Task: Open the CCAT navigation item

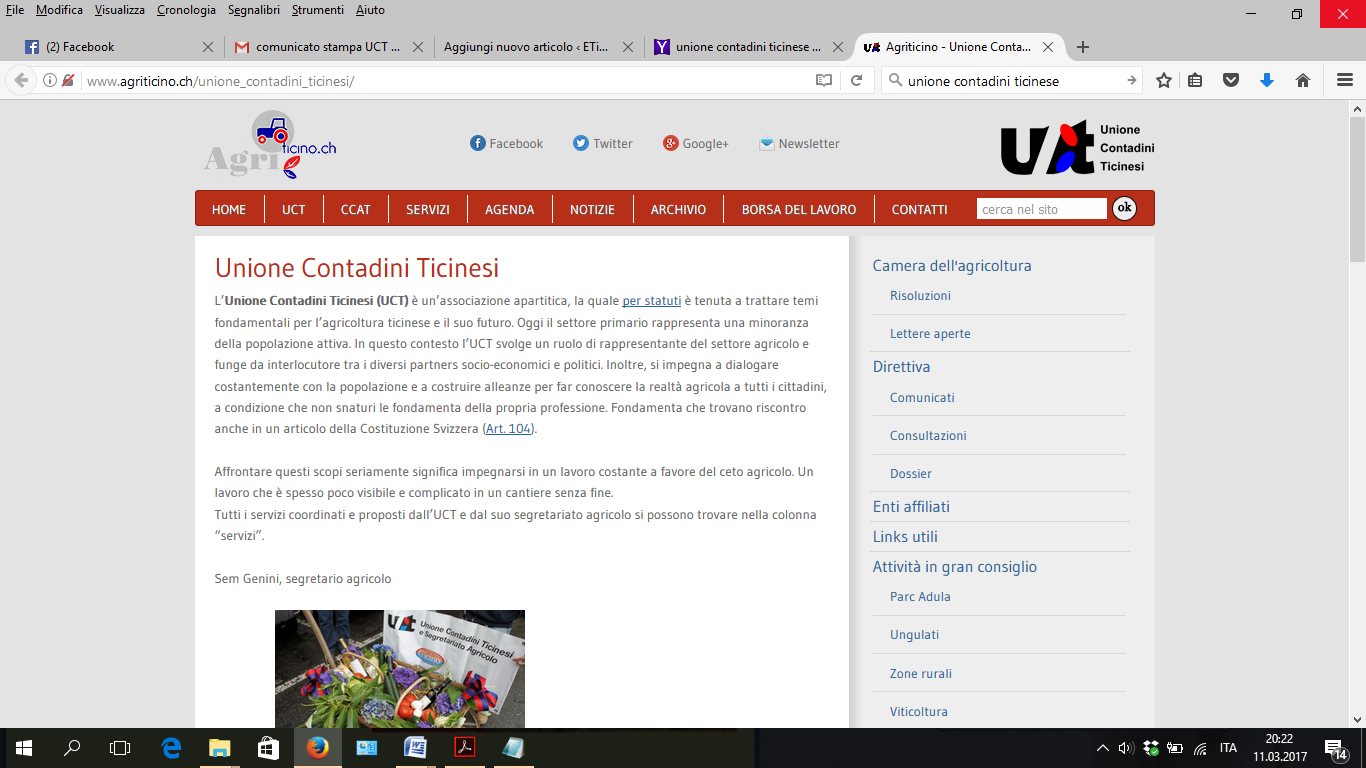Action: coord(355,209)
